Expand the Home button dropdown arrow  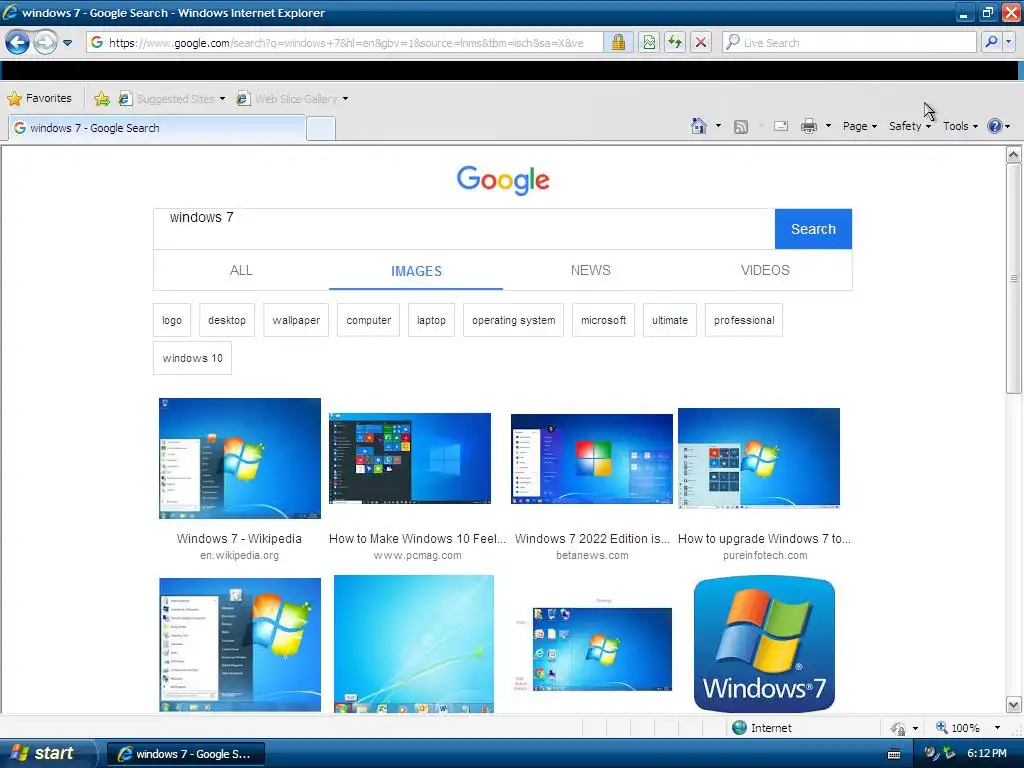[718, 126]
